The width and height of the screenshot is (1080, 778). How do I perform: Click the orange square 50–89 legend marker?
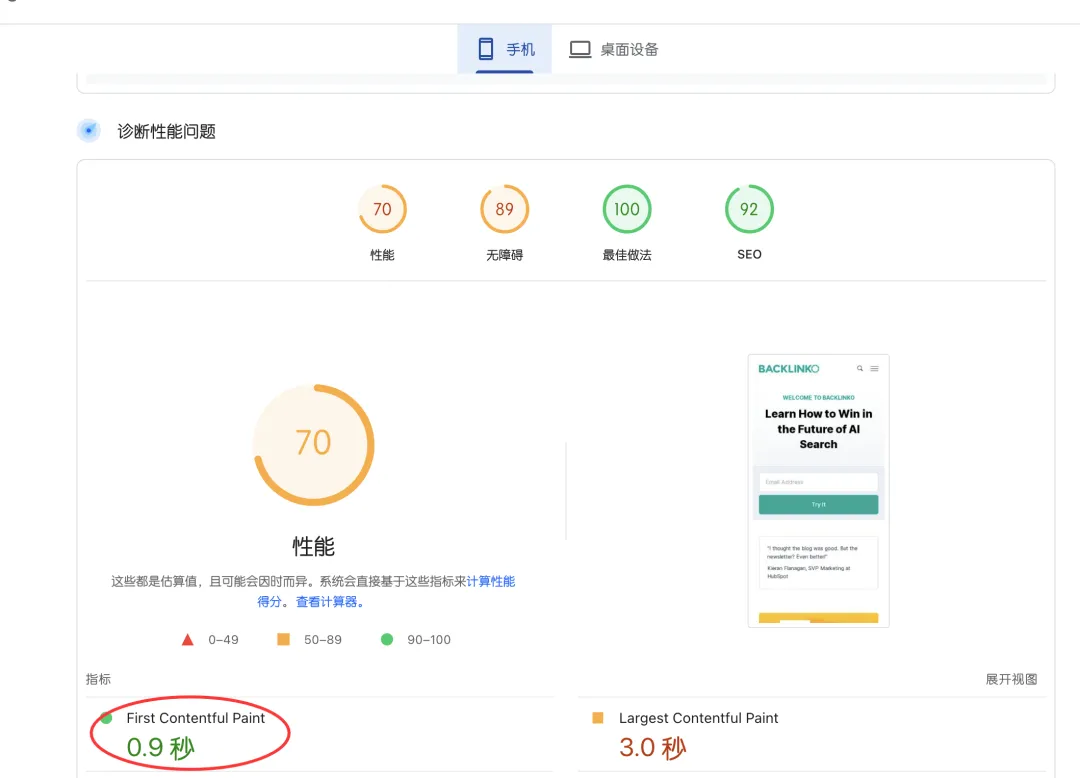(283, 639)
